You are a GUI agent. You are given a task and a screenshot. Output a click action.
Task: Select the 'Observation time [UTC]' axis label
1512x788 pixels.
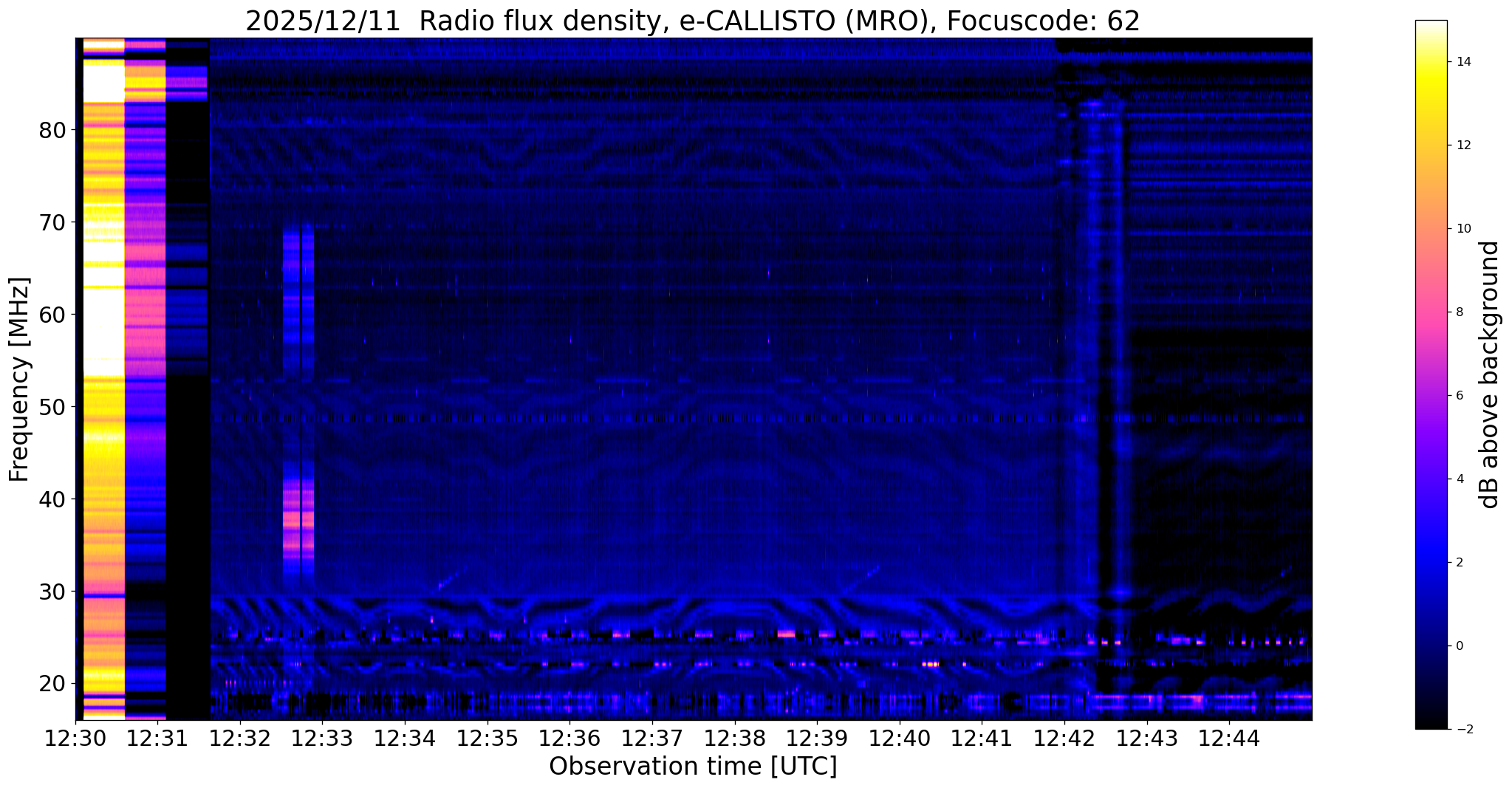coord(693,767)
